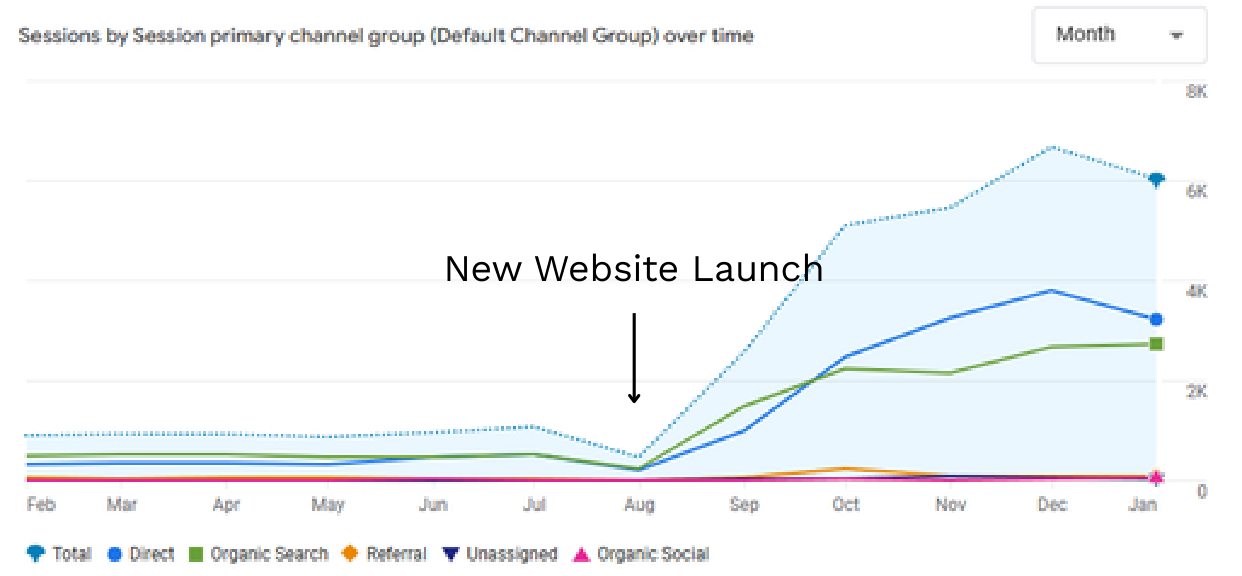
Task: Click the Dec label on the x-axis
Action: tap(1054, 505)
